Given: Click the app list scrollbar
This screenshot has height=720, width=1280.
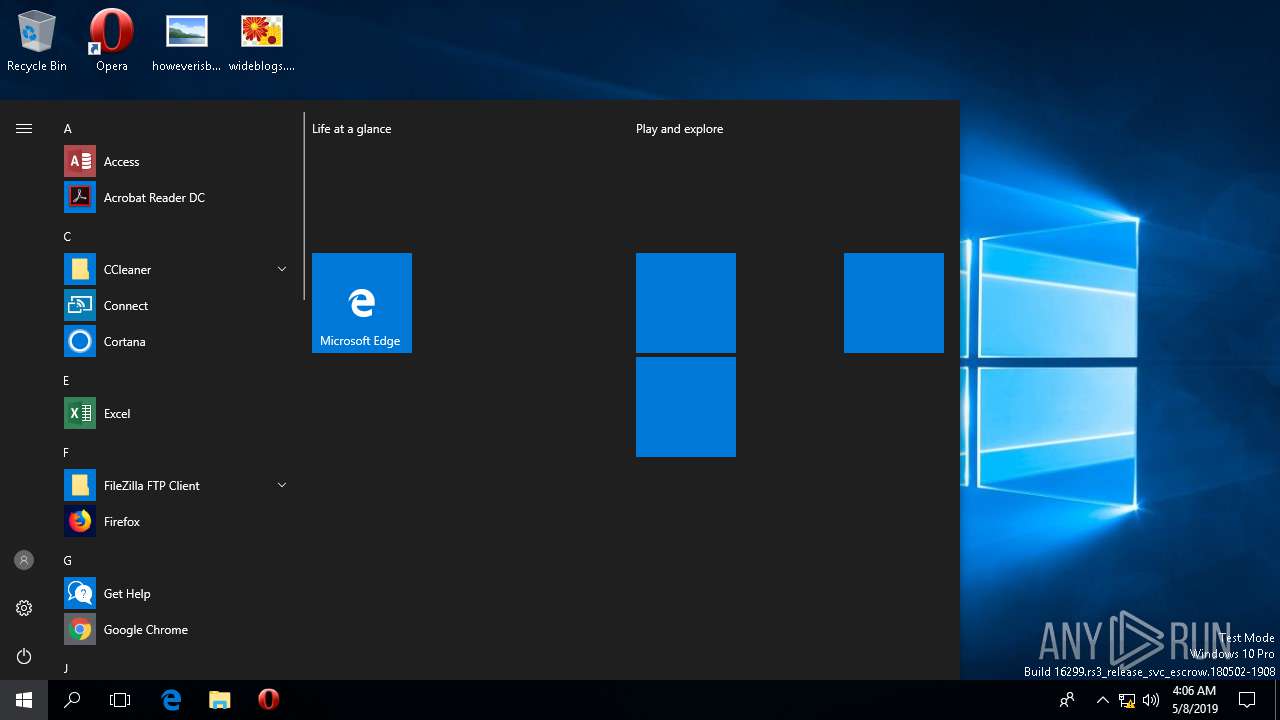Looking at the screenshot, I should point(304,206).
